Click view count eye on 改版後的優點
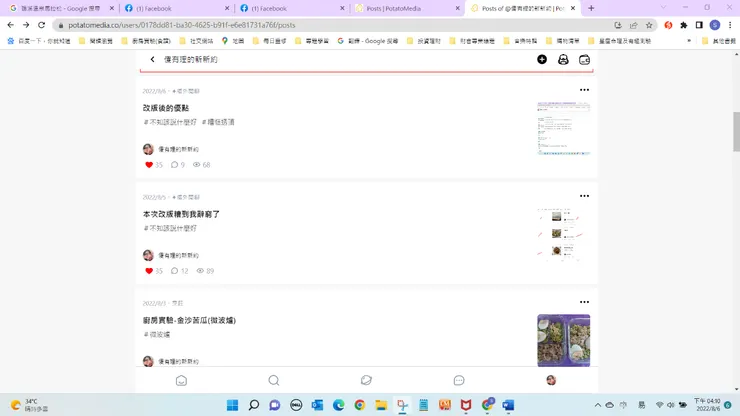This screenshot has width=740, height=416. click(197, 165)
